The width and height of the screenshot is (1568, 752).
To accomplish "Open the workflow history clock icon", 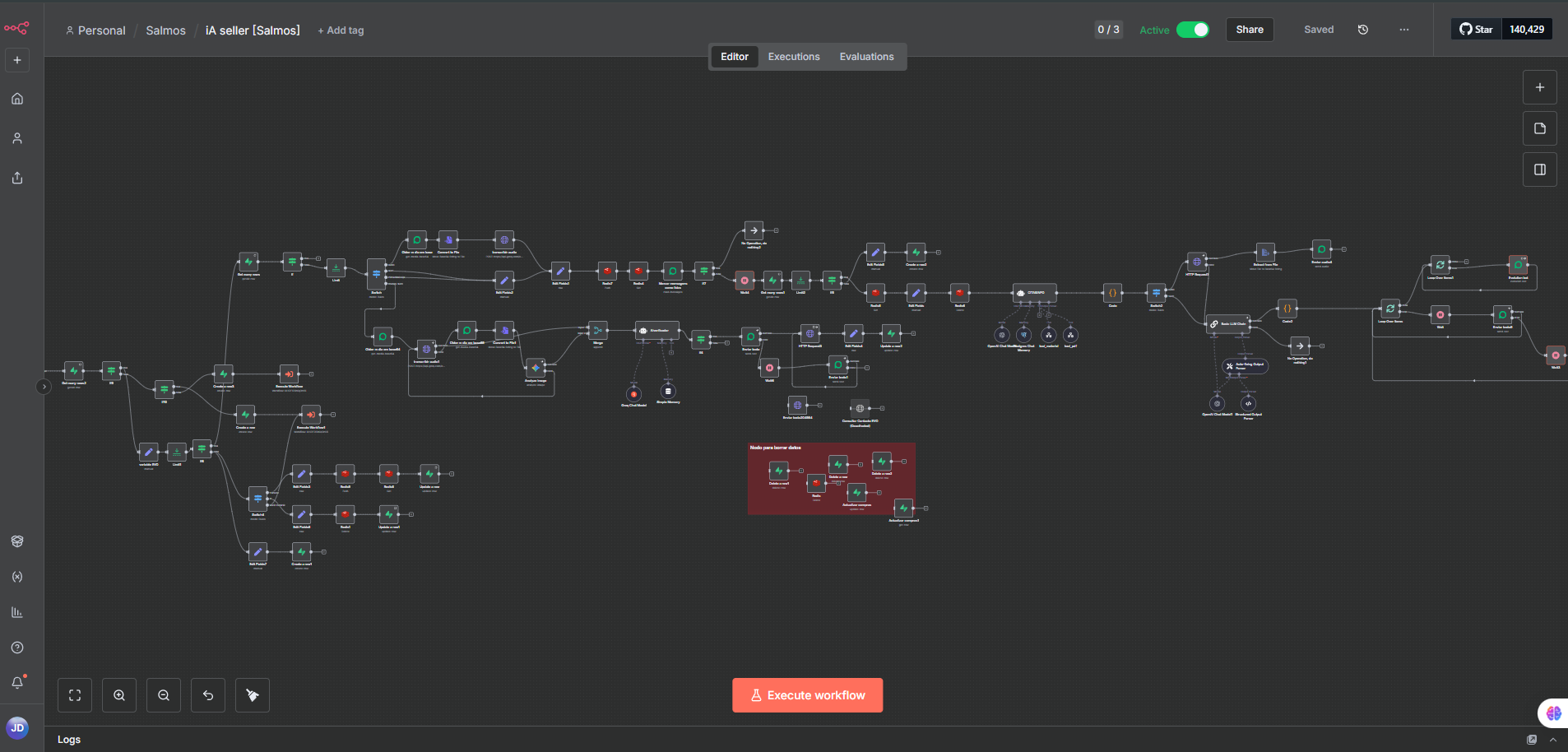I will 1363,30.
